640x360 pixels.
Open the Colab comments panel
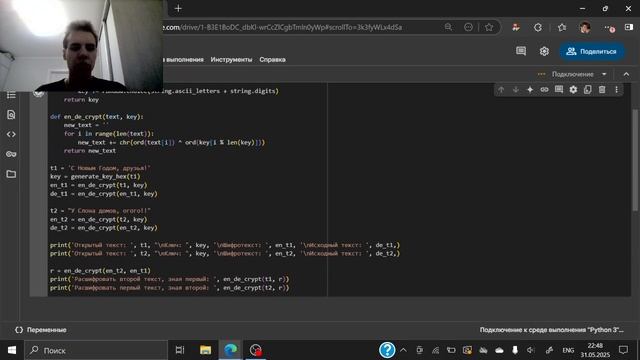click(x=521, y=51)
